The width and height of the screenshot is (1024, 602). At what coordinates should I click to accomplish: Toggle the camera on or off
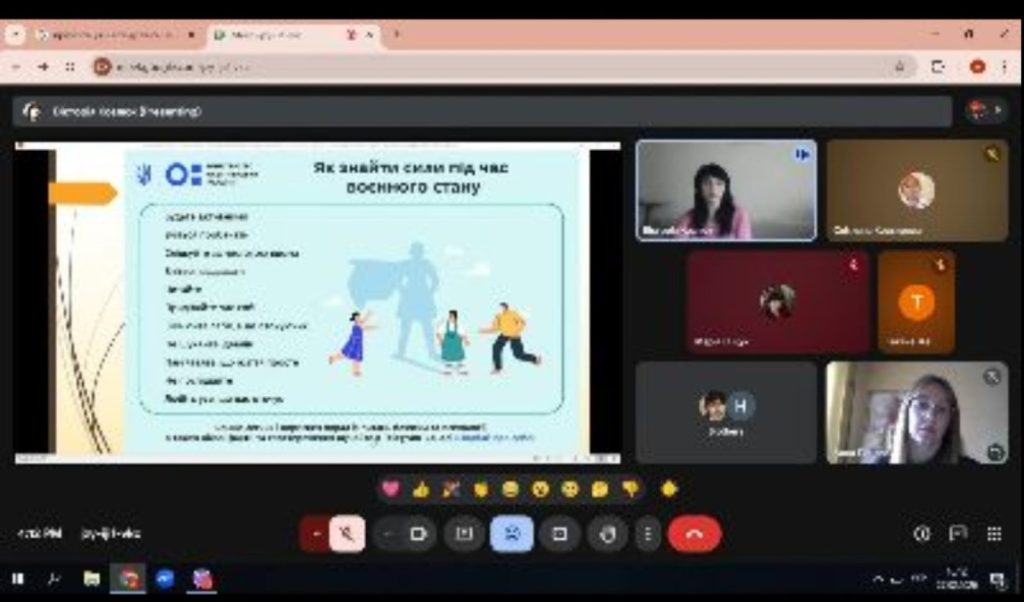418,534
